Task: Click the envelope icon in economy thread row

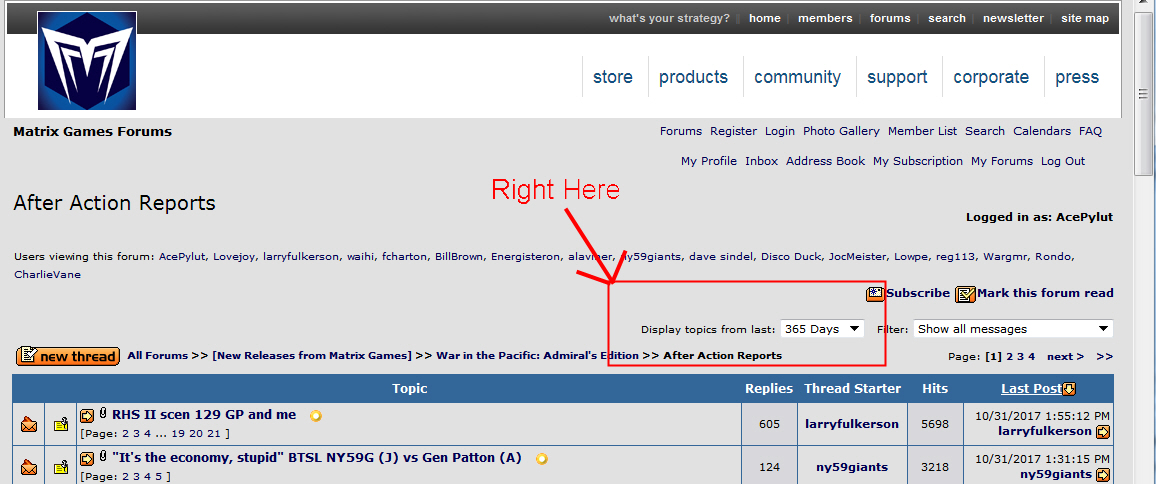Action: 29,467
